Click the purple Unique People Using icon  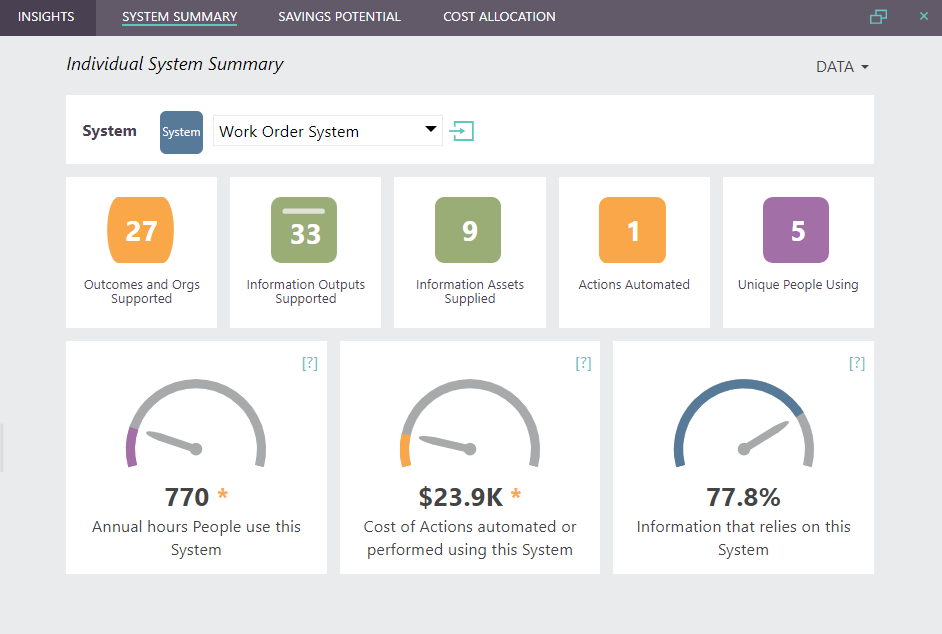tap(797, 229)
